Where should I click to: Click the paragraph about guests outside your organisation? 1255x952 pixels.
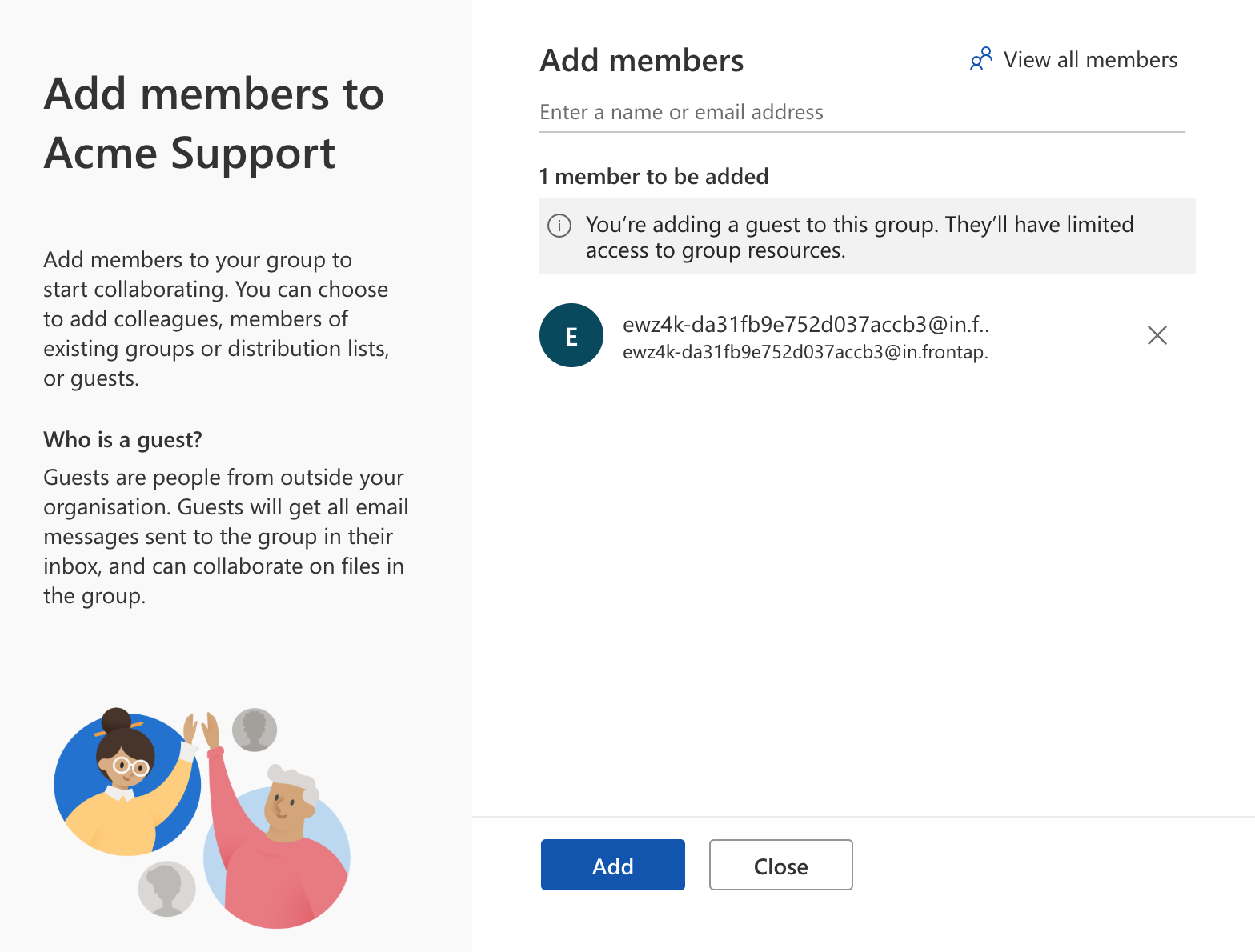(x=226, y=537)
